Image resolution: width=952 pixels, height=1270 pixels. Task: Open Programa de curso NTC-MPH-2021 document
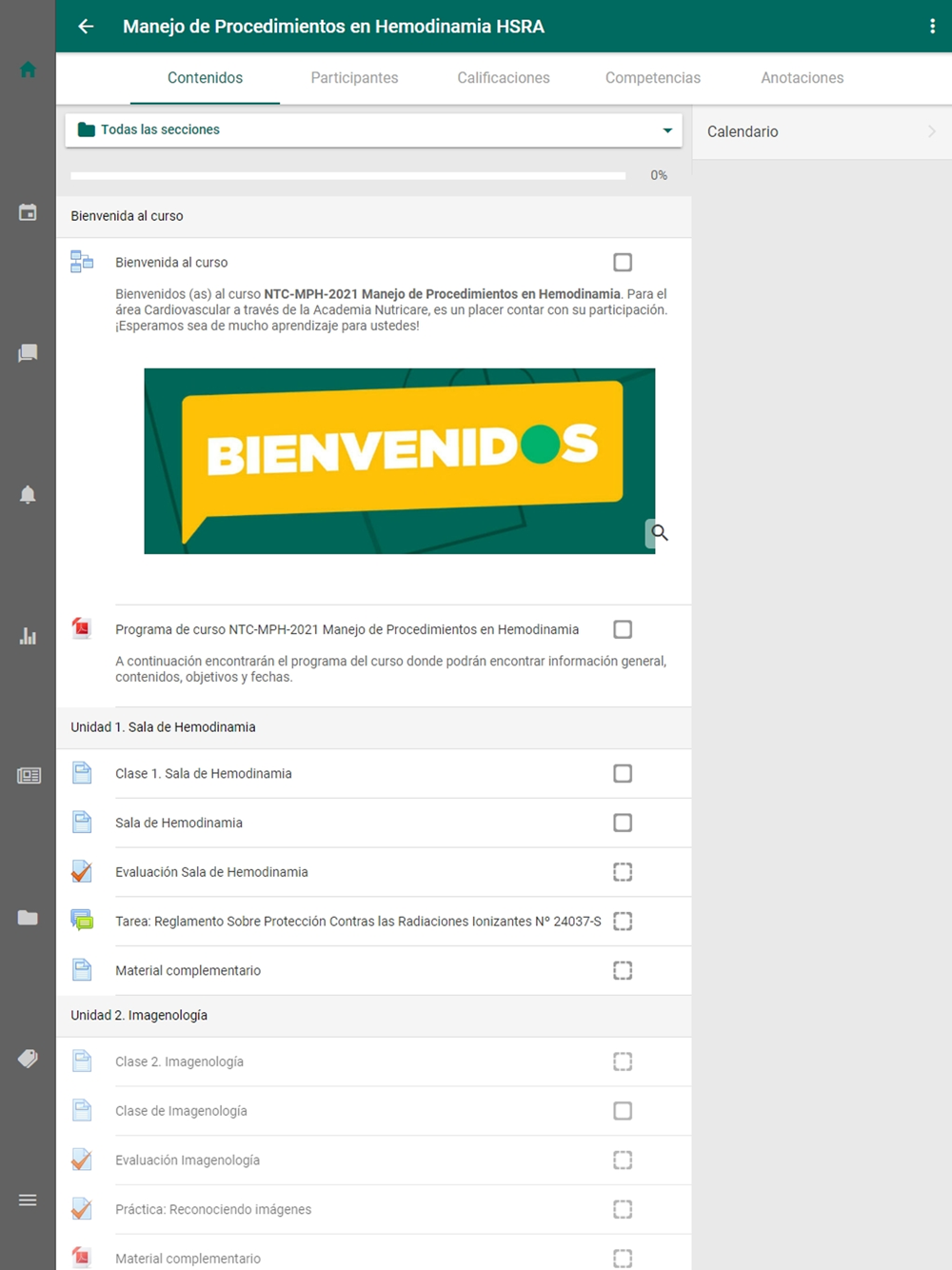pos(347,629)
